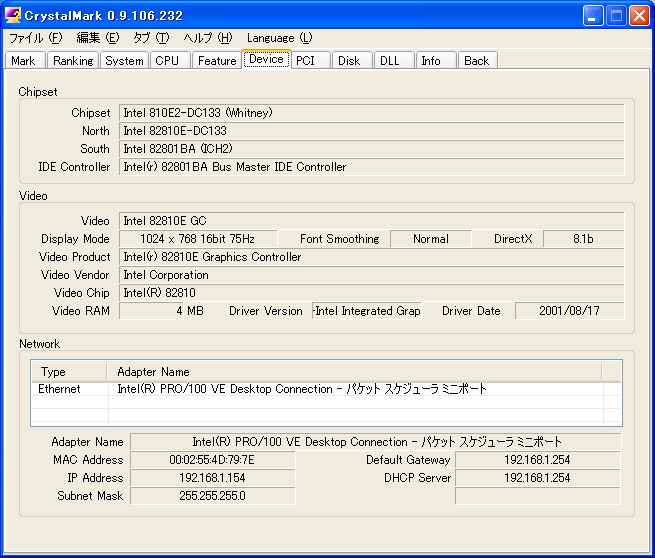
Task: Click Video Vendor value Intel Corporation
Action: [371, 275]
